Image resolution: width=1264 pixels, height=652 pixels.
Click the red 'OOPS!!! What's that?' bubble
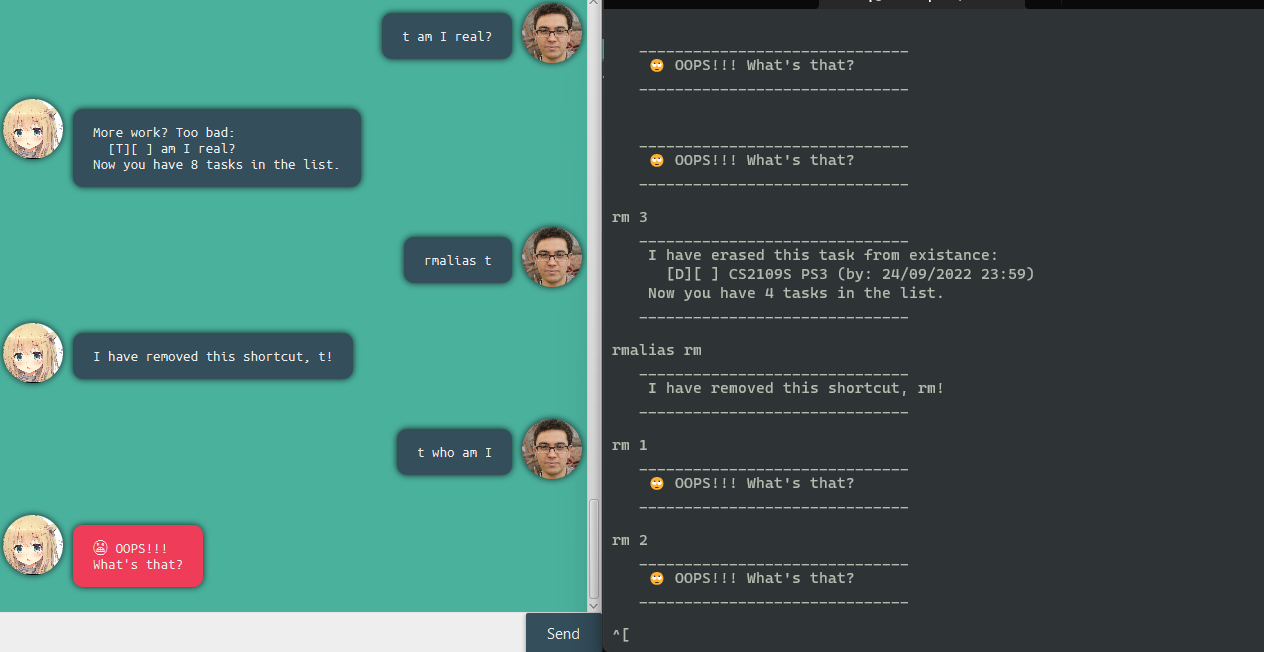[x=138, y=556]
